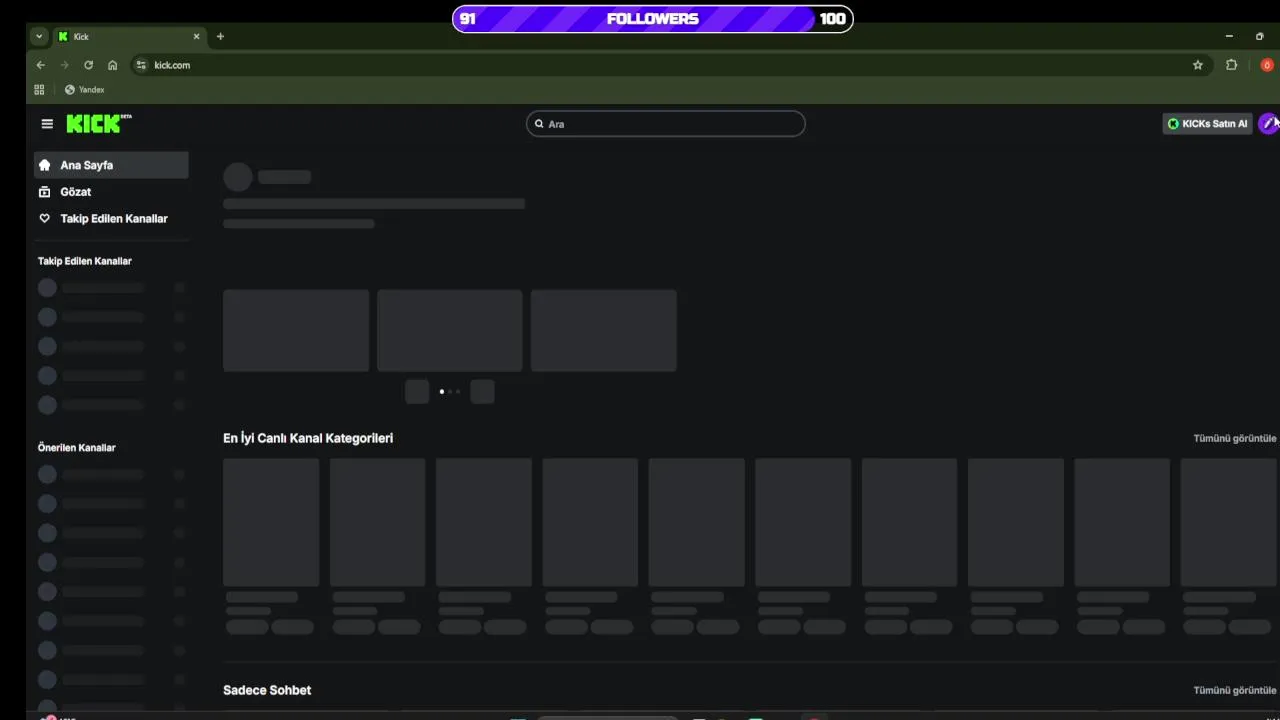The image size is (1280, 720).
Task: Click the search magnifier icon
Action: [539, 124]
